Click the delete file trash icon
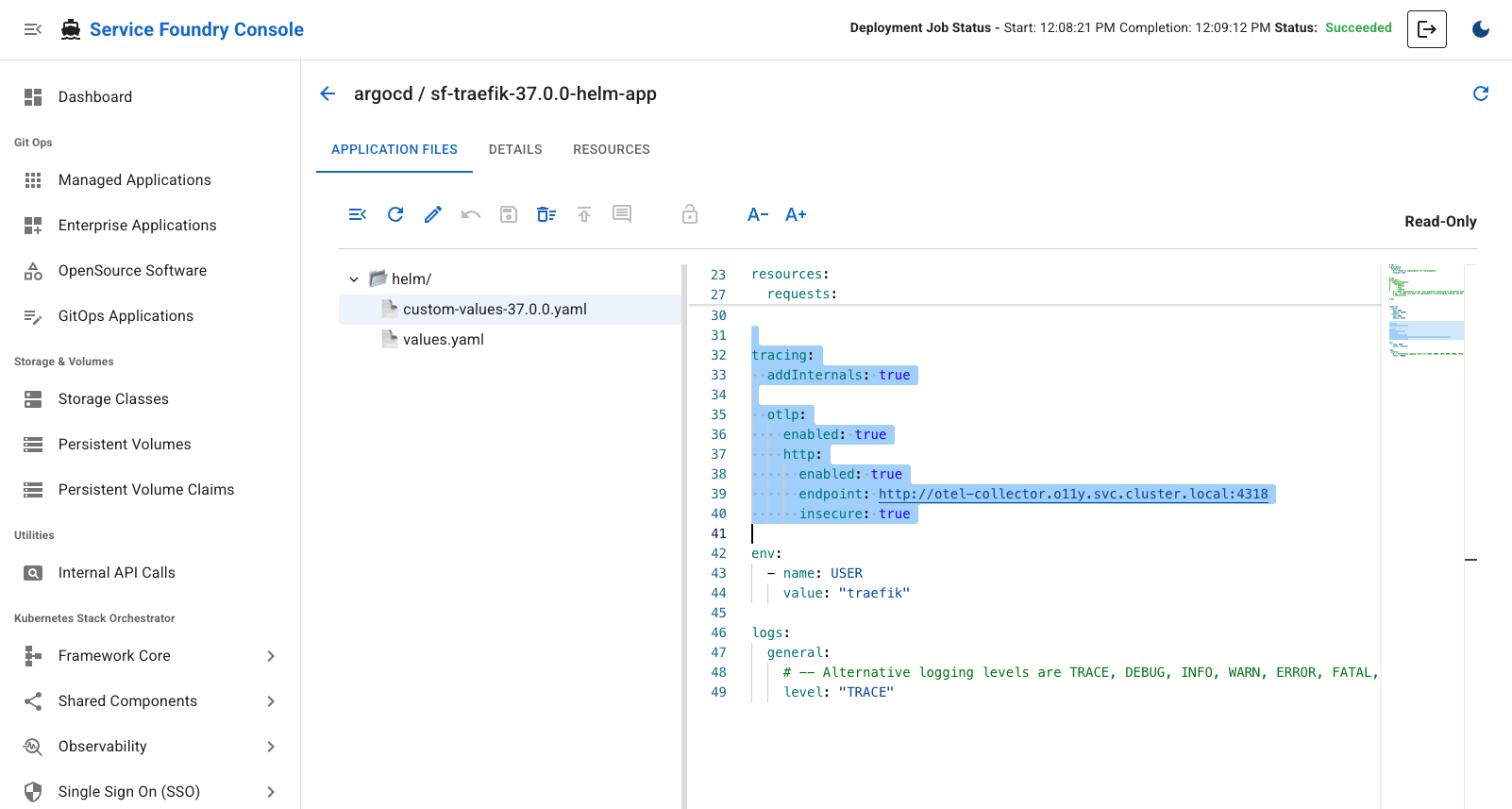This screenshot has height=809, width=1512. pos(546,214)
